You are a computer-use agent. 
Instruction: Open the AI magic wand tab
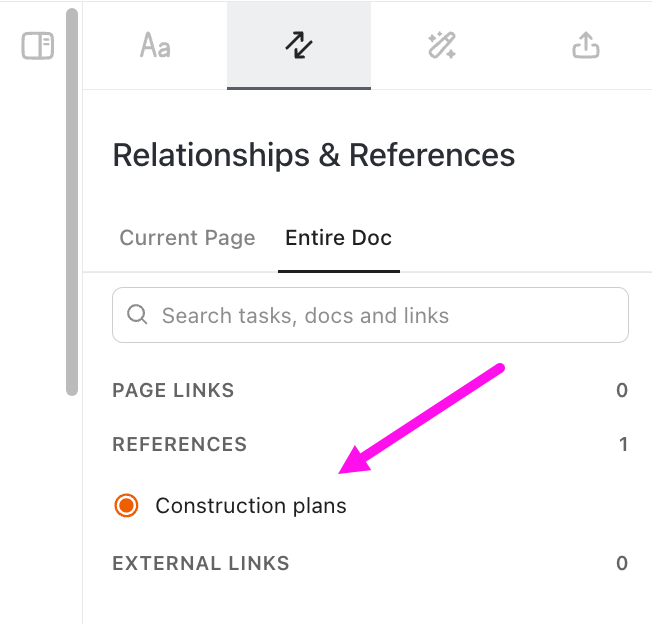coord(442,46)
